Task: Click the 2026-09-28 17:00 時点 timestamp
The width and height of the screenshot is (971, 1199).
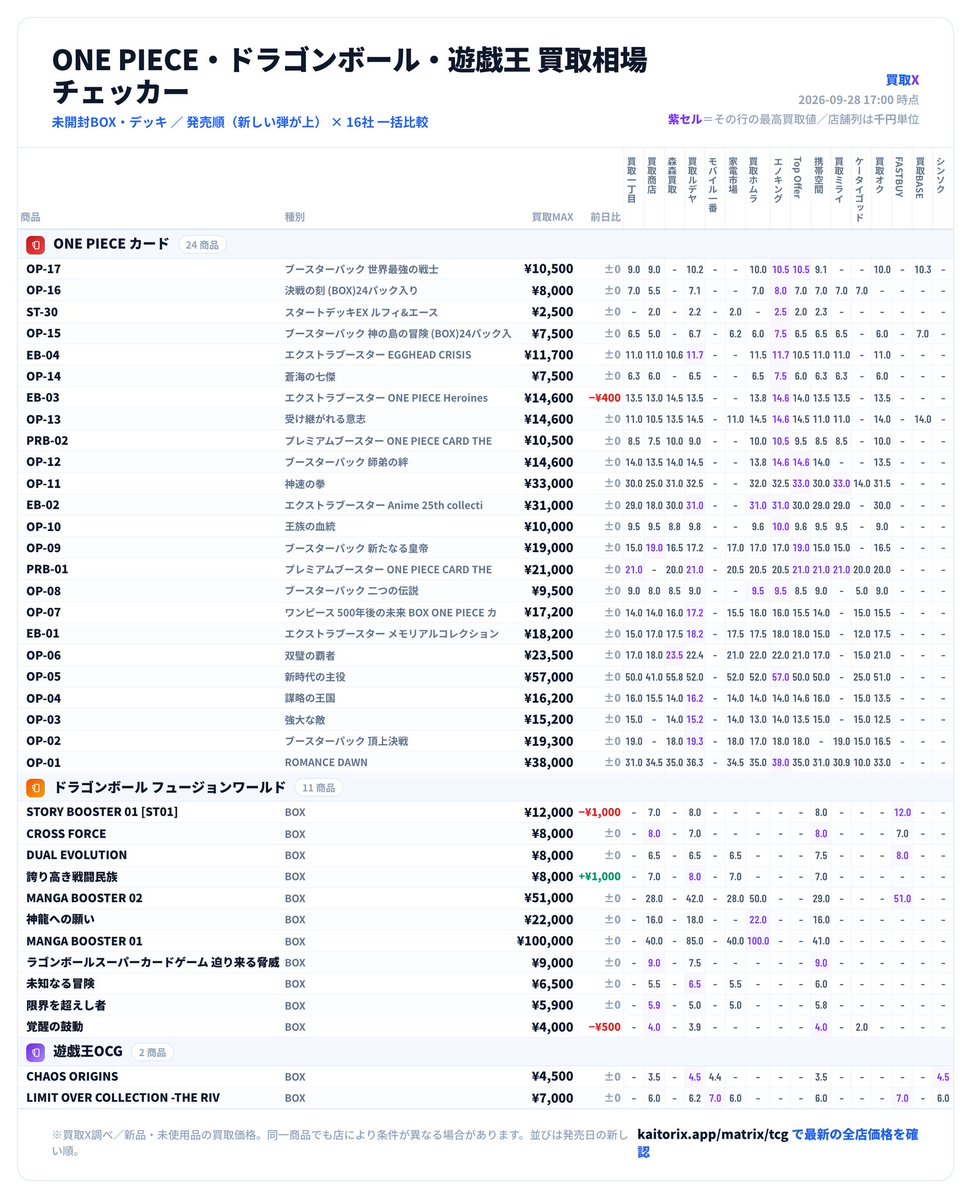Action: pos(859,100)
